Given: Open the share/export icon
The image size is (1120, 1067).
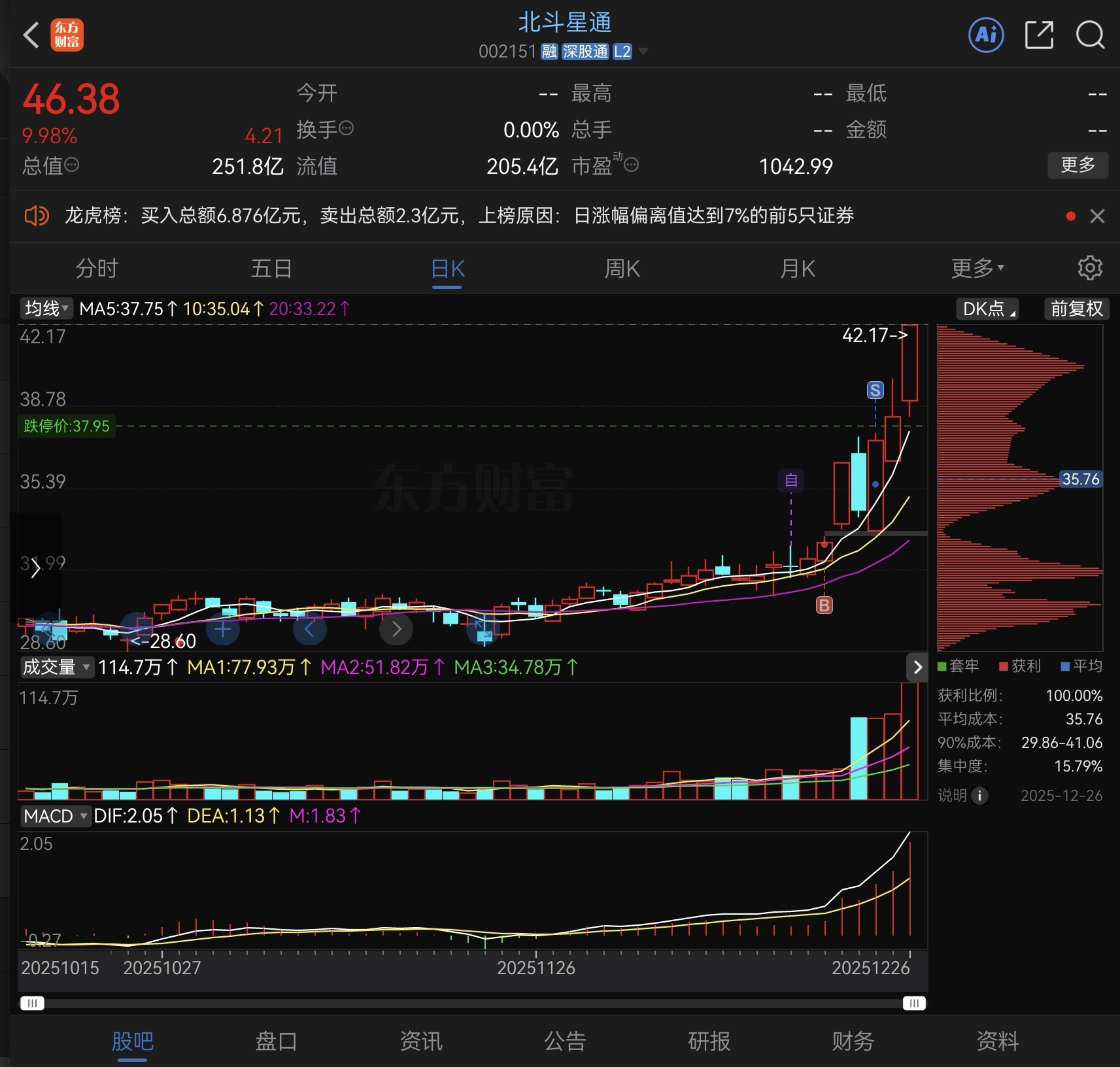Looking at the screenshot, I should tap(1038, 35).
